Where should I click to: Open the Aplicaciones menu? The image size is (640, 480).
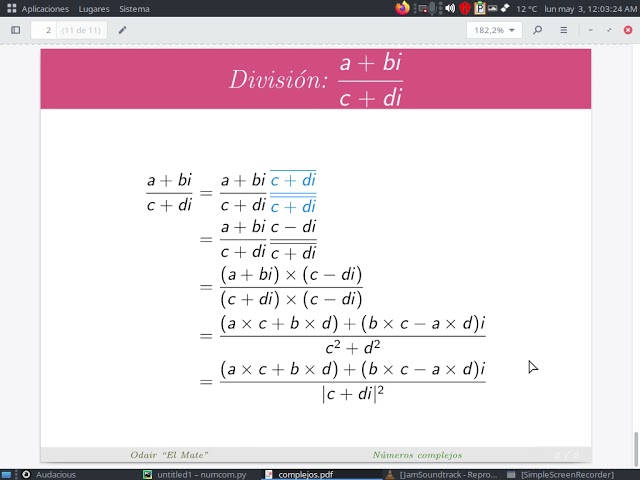(x=45, y=9)
